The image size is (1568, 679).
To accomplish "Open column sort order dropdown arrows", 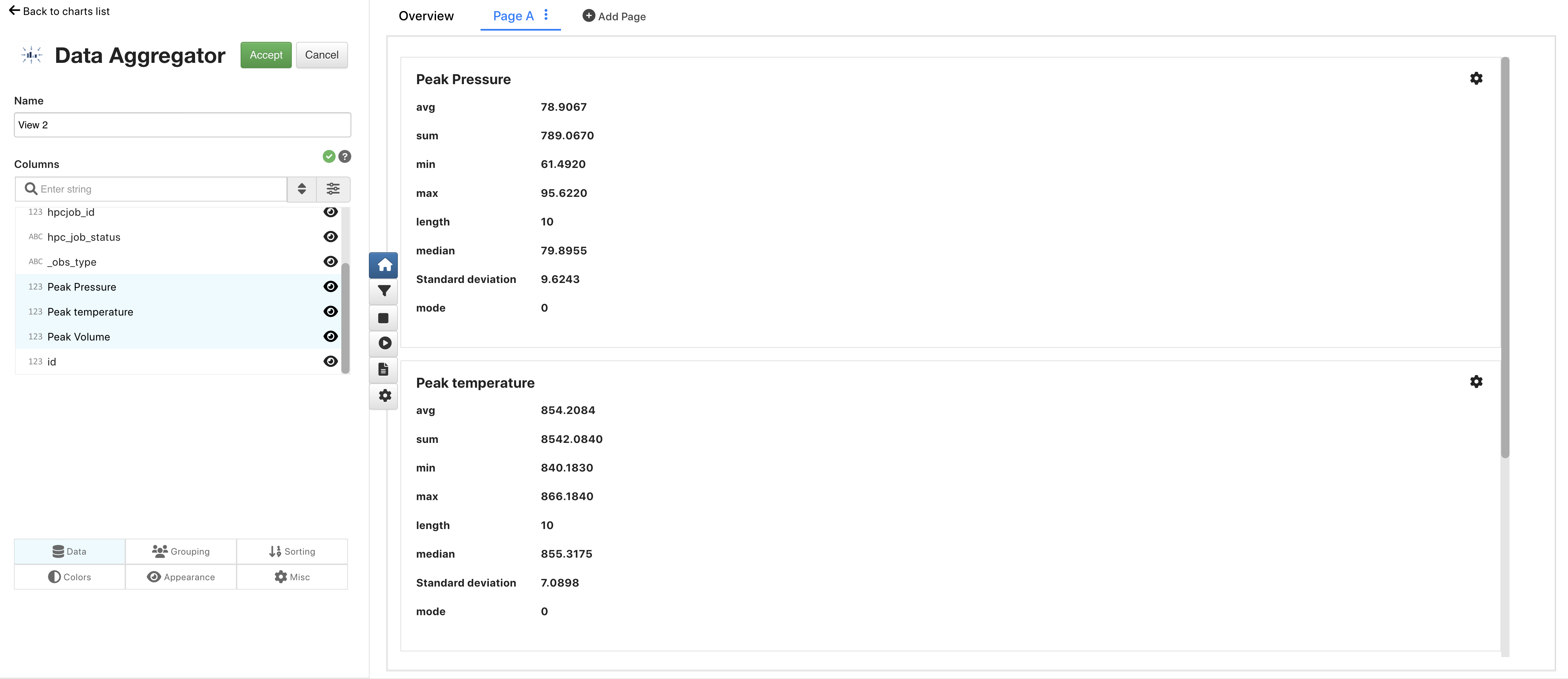I will [x=301, y=189].
